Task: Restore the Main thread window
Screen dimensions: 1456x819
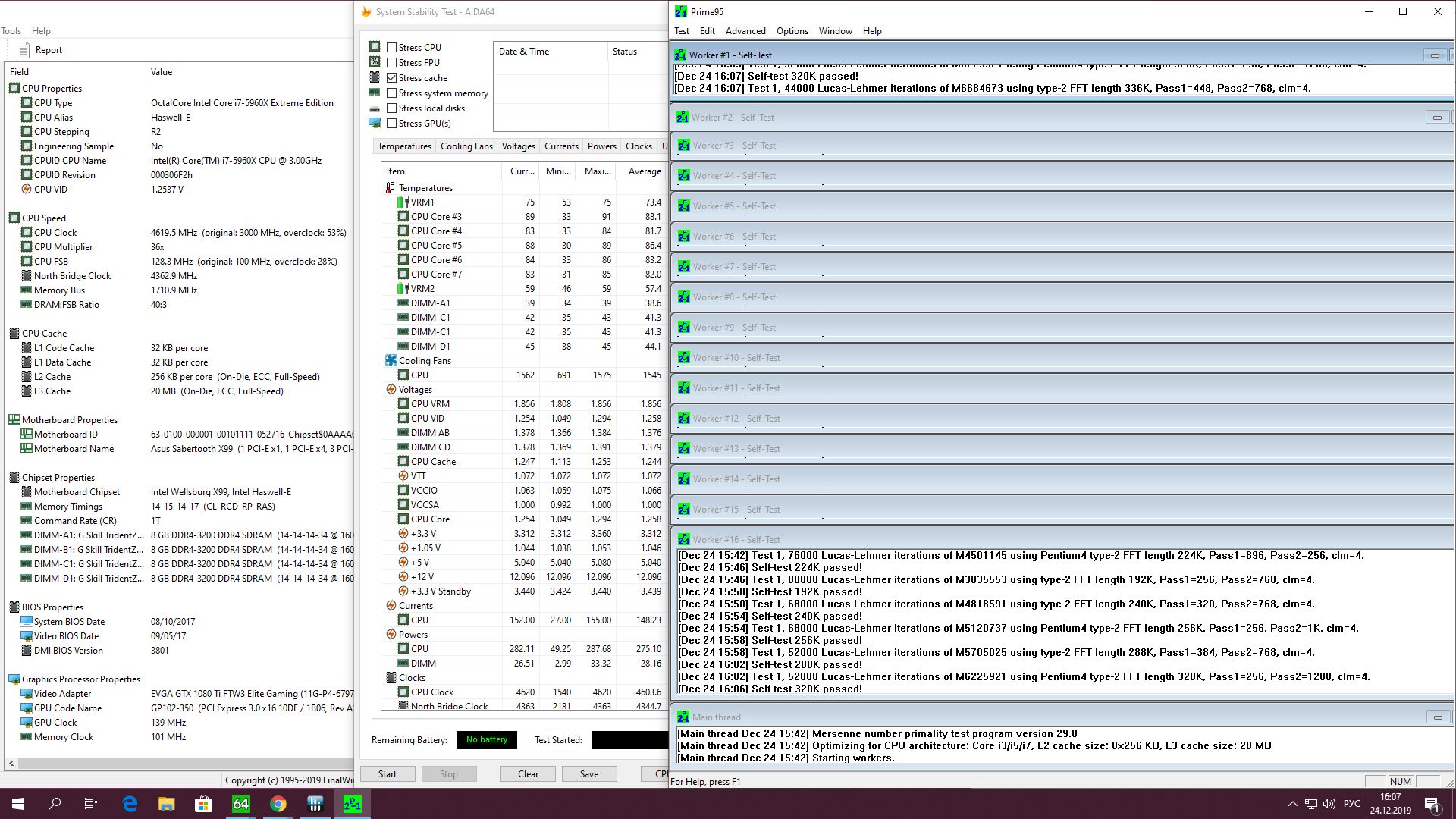Action: click(1436, 717)
